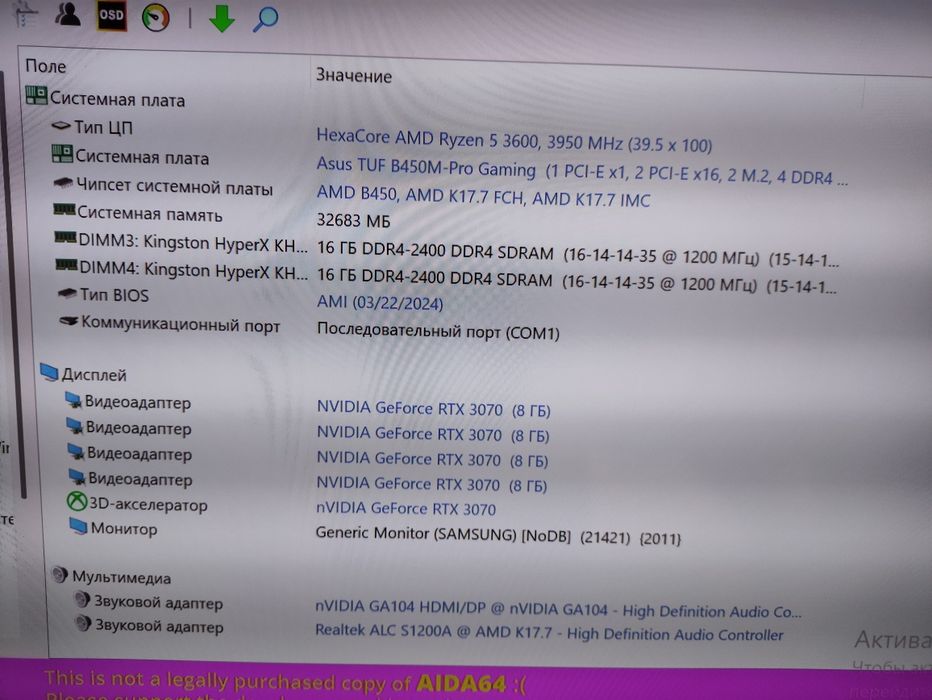This screenshot has height=700, width=932.
Task: Select DIMM3: Kingston HyperX field label
Action: click(x=193, y=244)
